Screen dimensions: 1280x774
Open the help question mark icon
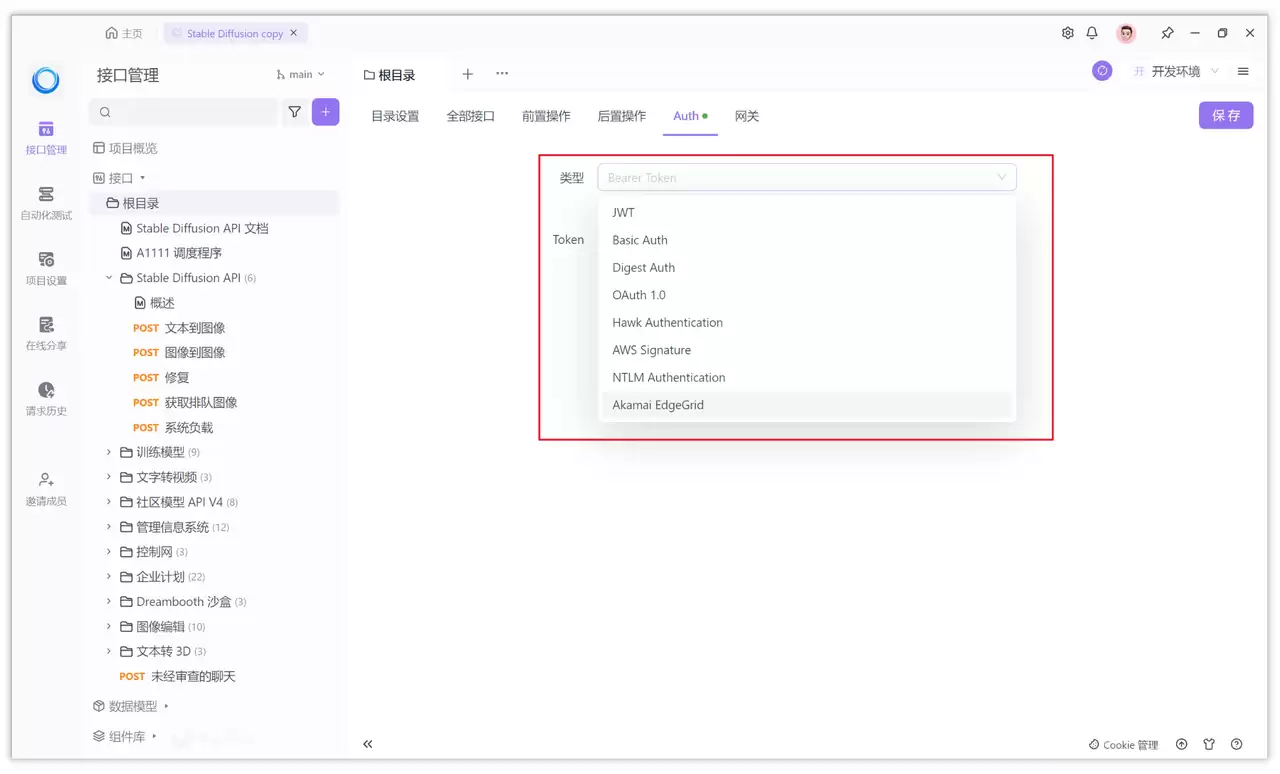1237,744
